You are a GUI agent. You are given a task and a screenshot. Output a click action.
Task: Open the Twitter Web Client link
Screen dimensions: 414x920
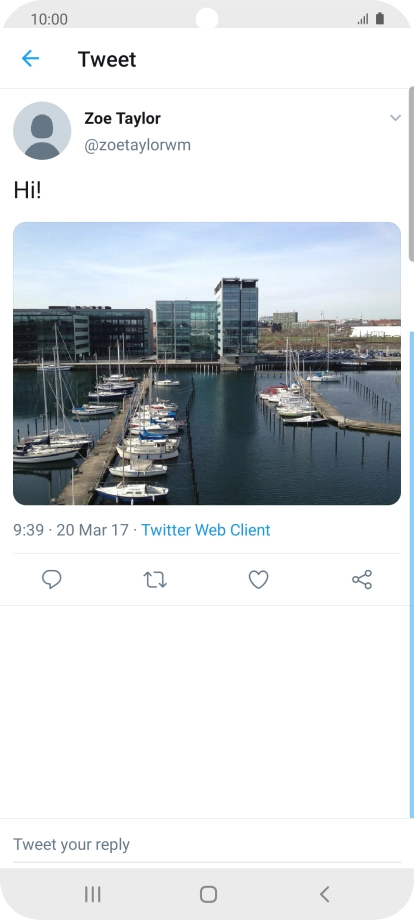[x=206, y=530]
